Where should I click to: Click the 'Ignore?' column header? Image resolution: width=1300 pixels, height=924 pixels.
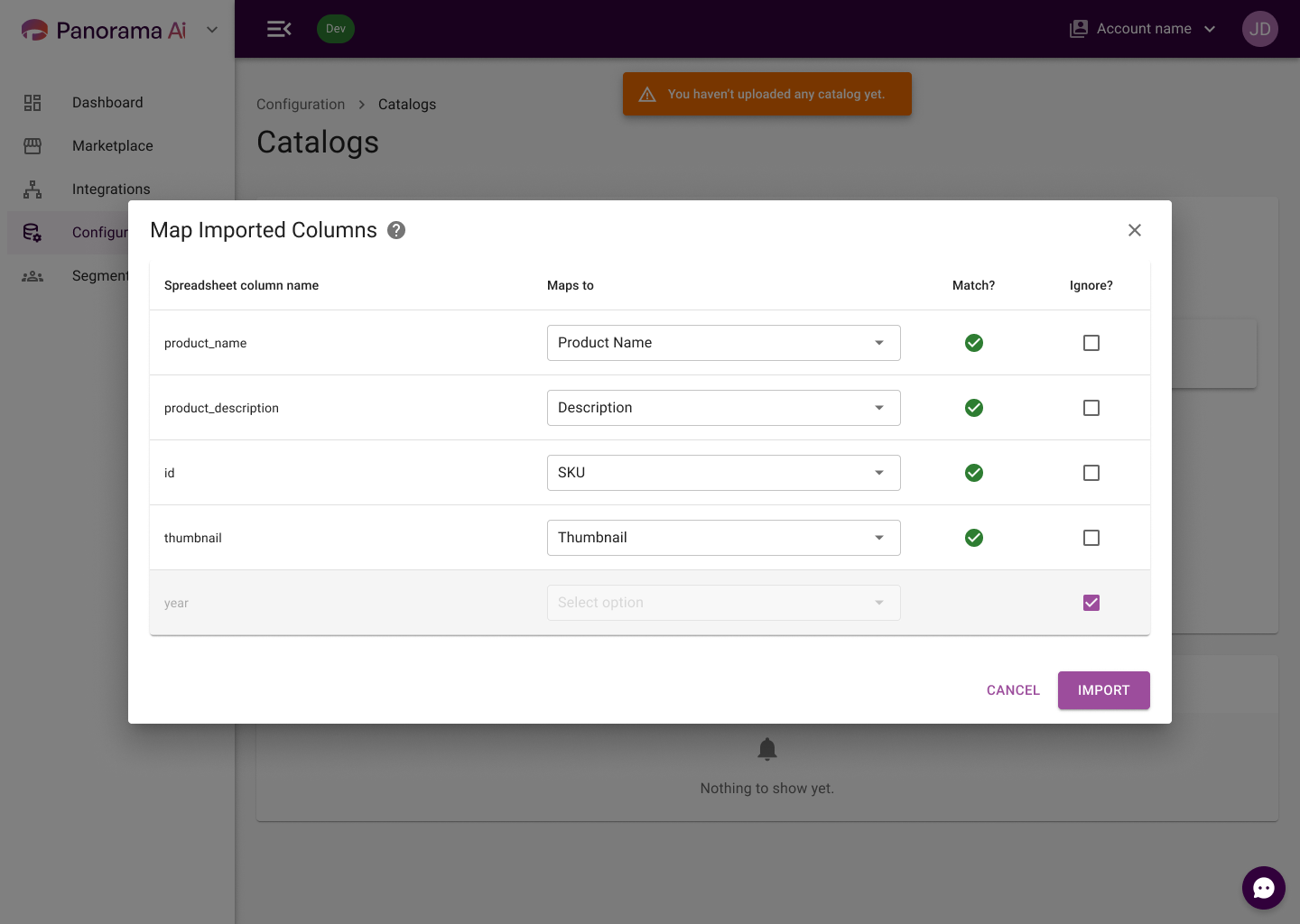click(1091, 285)
